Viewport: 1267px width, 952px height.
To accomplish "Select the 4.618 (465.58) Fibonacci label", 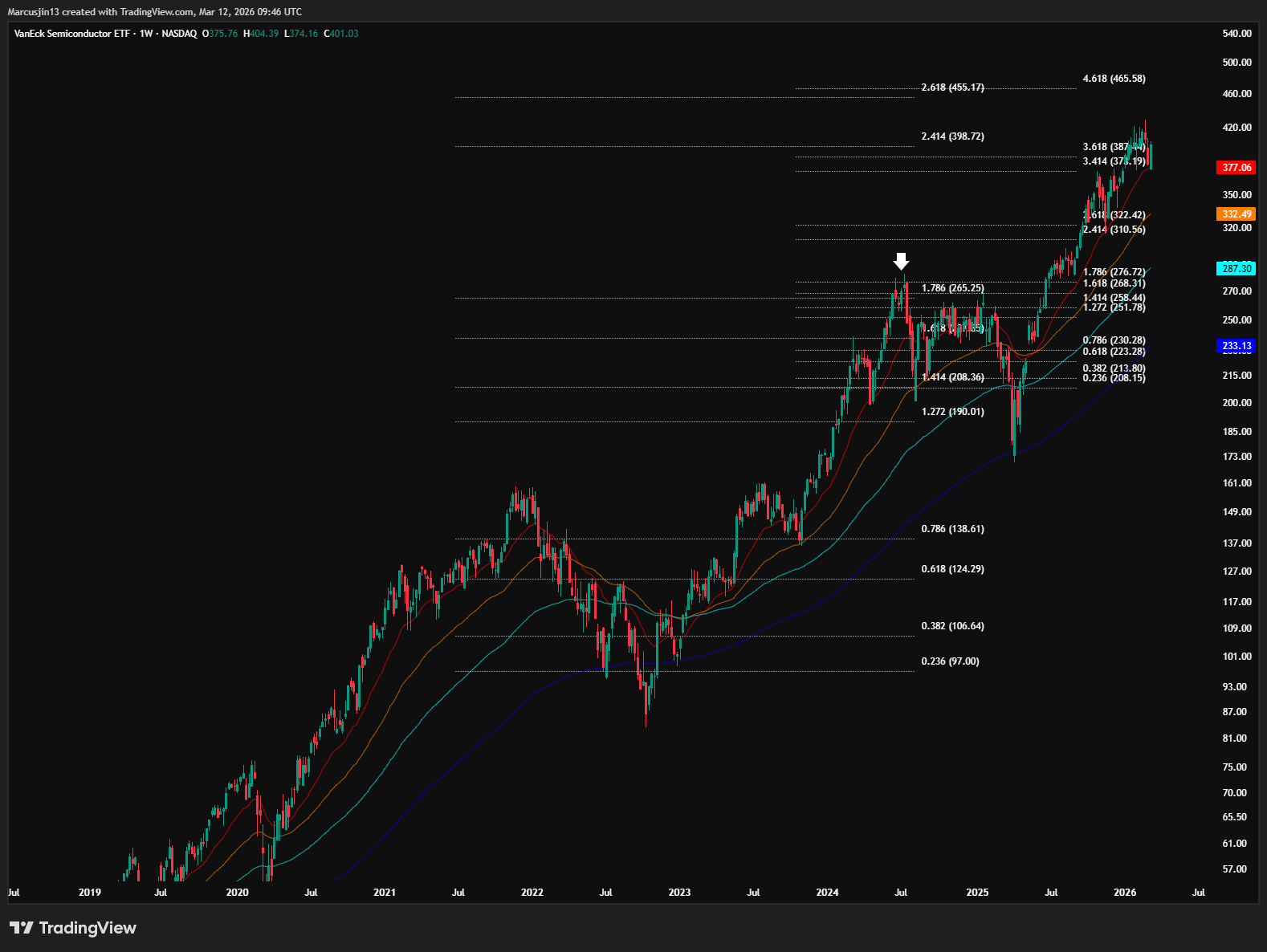I will [x=1114, y=79].
